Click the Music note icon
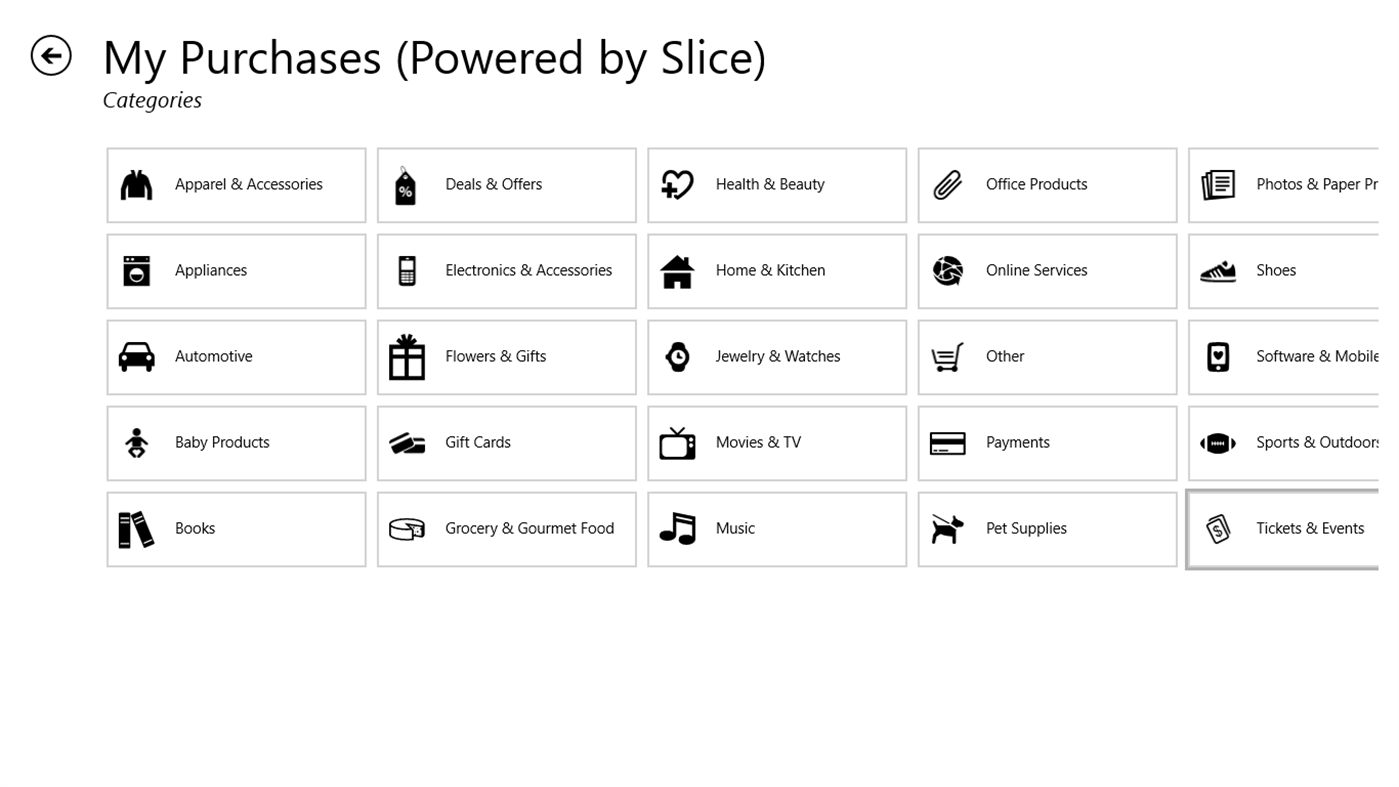Image resolution: width=1399 pixels, height=787 pixels. [x=677, y=528]
